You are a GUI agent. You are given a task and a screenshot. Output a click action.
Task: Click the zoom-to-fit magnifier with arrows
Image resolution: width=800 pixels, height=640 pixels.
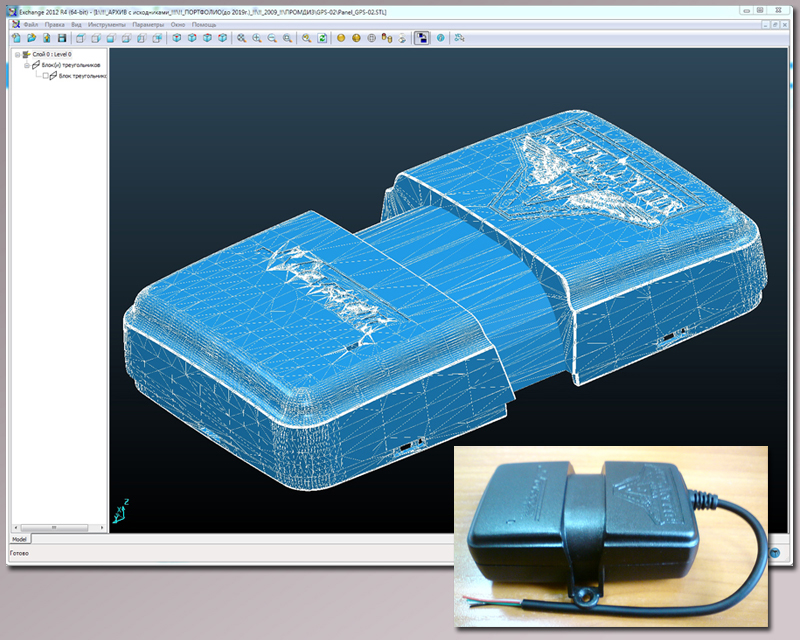pos(241,38)
